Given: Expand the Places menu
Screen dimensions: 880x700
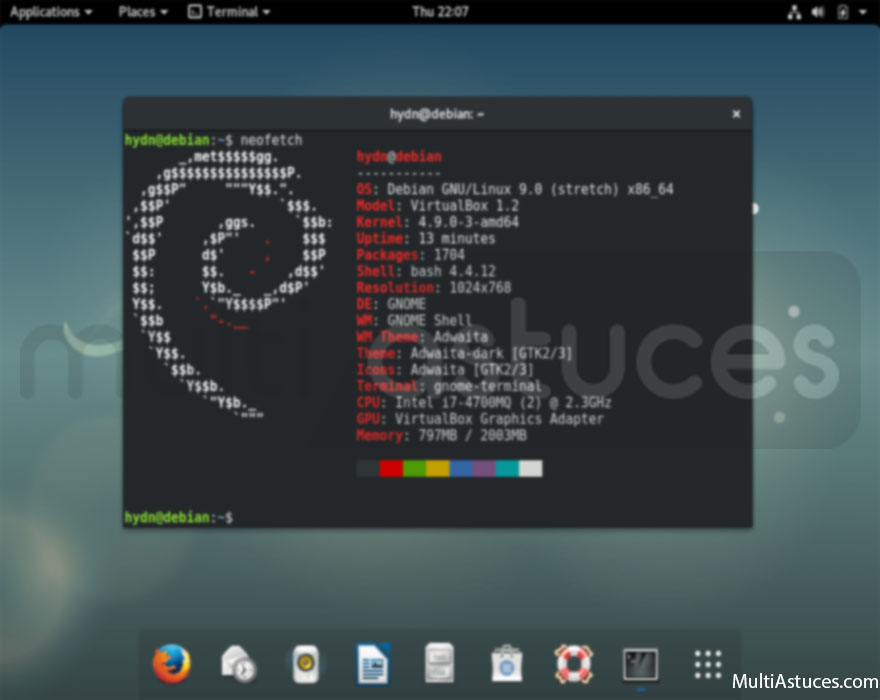Looking at the screenshot, I should coord(143,12).
